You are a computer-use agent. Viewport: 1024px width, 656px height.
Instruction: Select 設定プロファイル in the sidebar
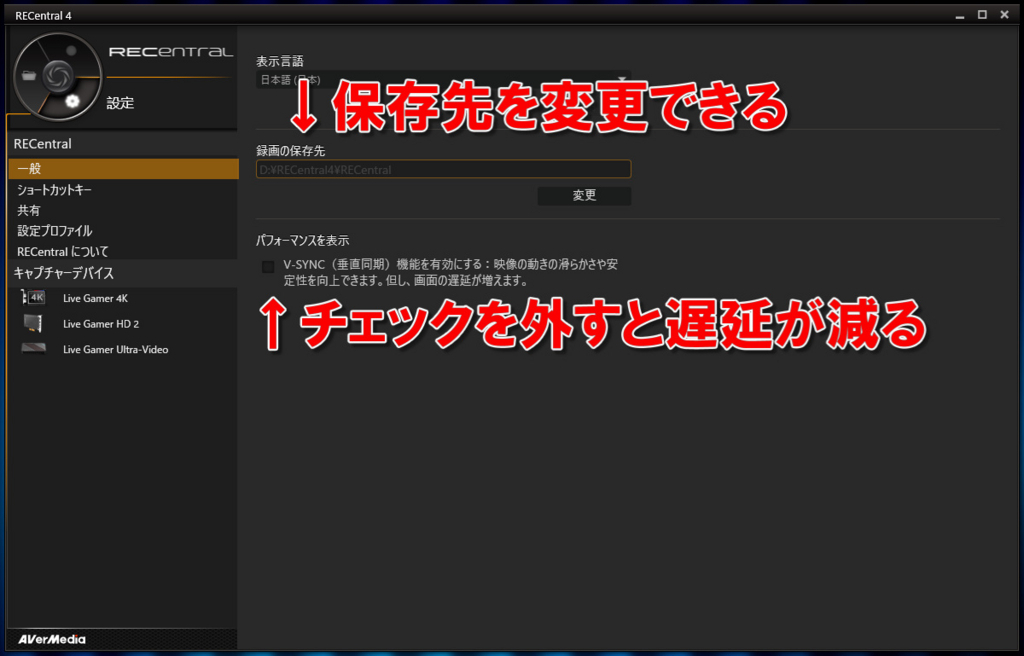(53, 231)
